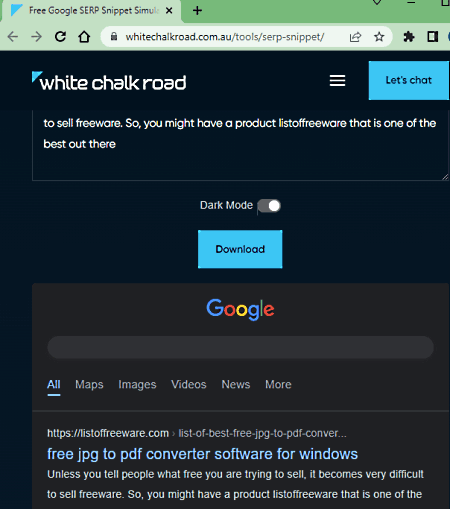
Task: Select the Images tab in preview
Action: (137, 384)
